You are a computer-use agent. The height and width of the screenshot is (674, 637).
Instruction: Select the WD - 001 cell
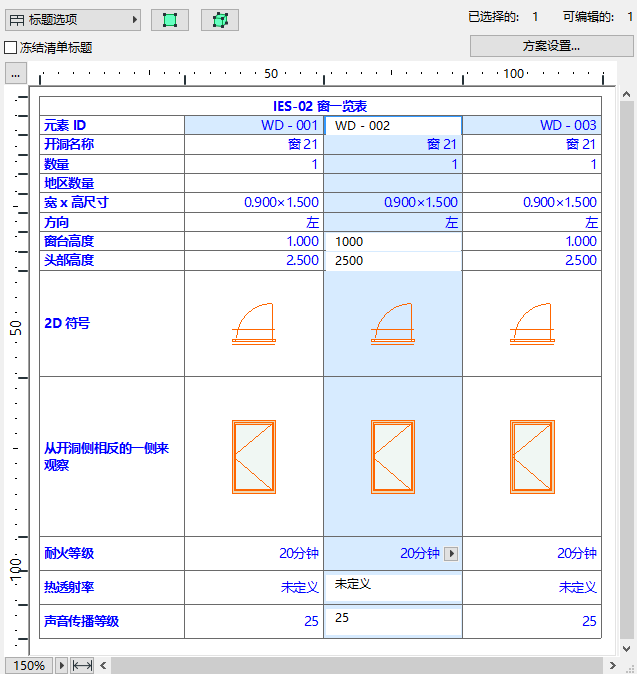tap(254, 125)
